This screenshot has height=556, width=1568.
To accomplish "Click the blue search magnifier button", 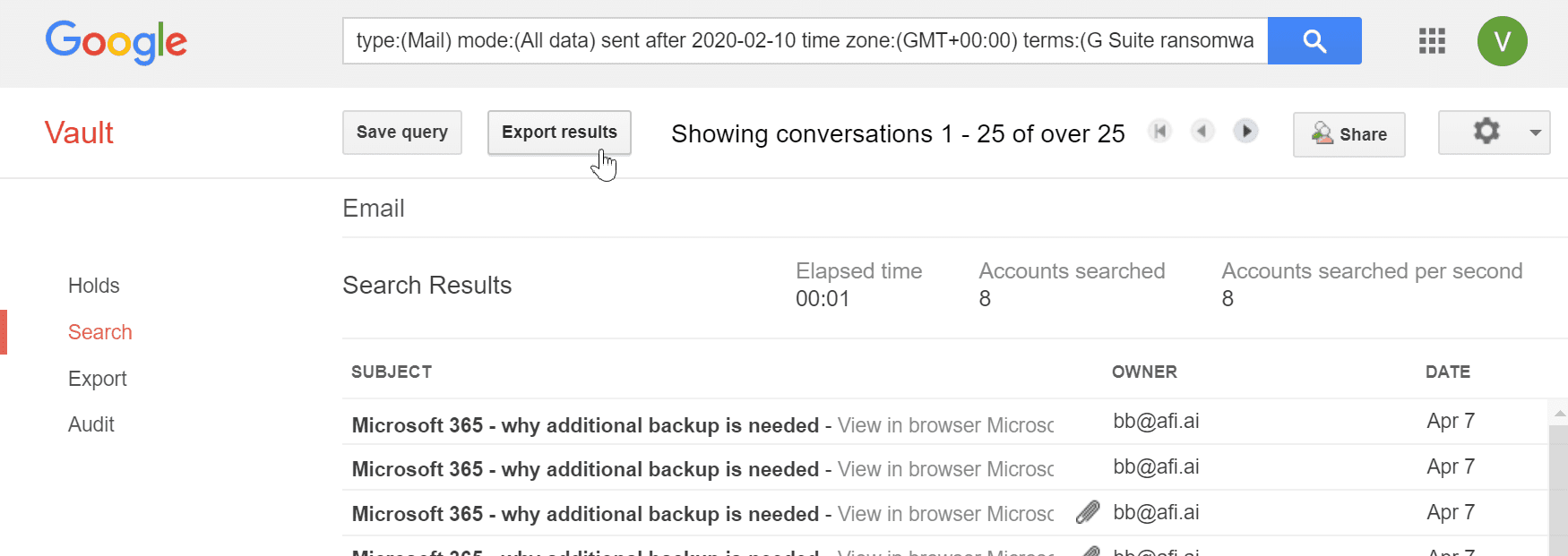I will pyautogui.click(x=1314, y=41).
